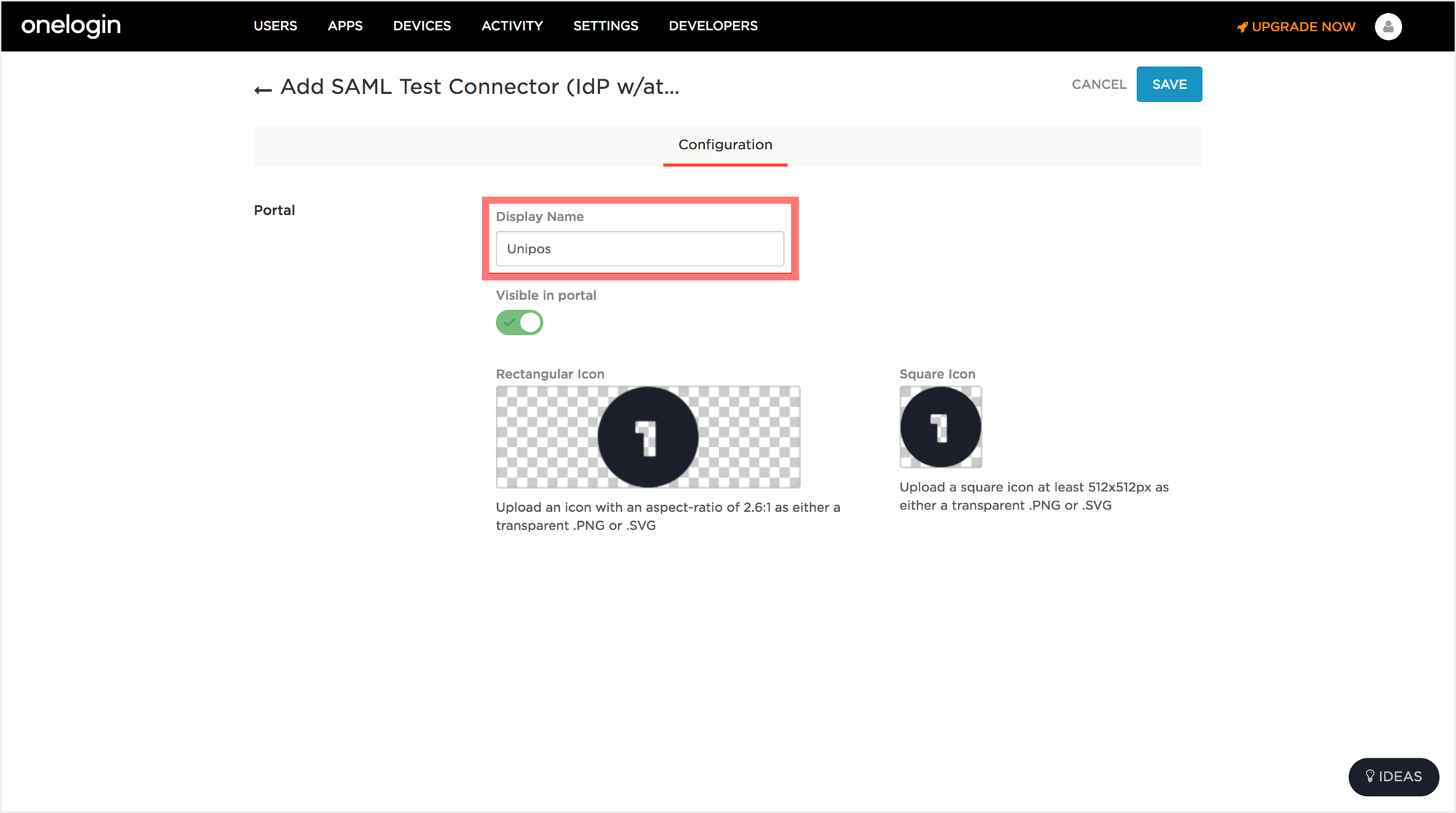
Task: Open the Apps menu
Action: (x=345, y=26)
